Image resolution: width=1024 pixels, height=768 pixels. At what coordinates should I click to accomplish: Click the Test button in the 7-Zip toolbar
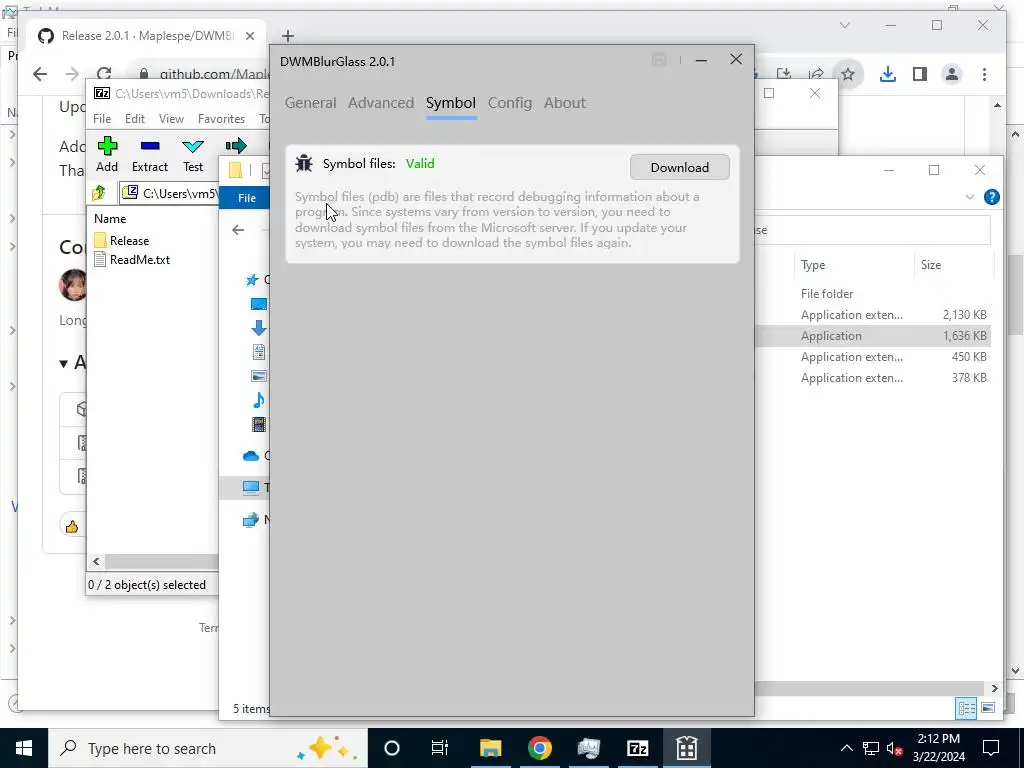tap(193, 155)
